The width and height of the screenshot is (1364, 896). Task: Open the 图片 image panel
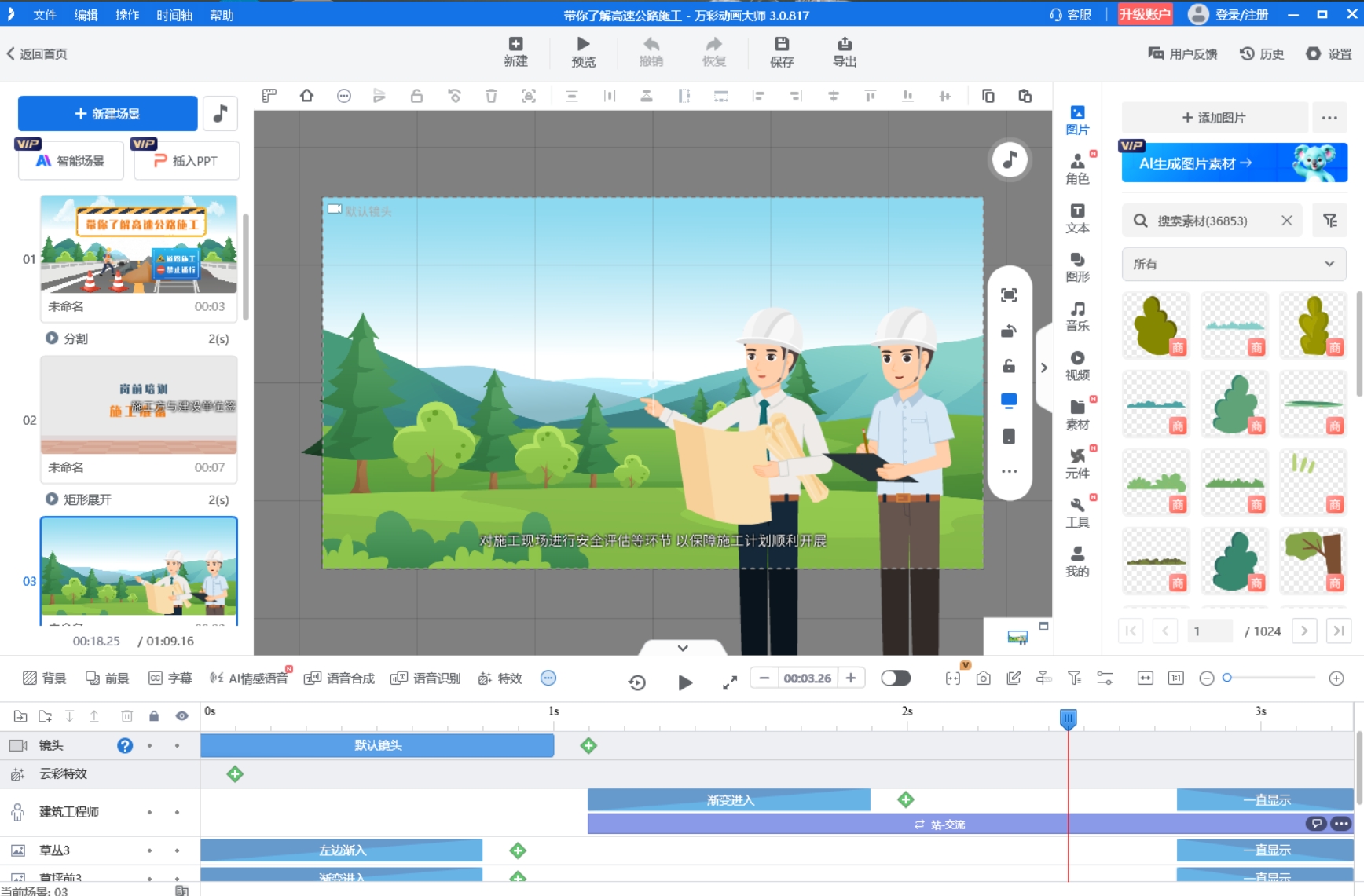tap(1077, 120)
